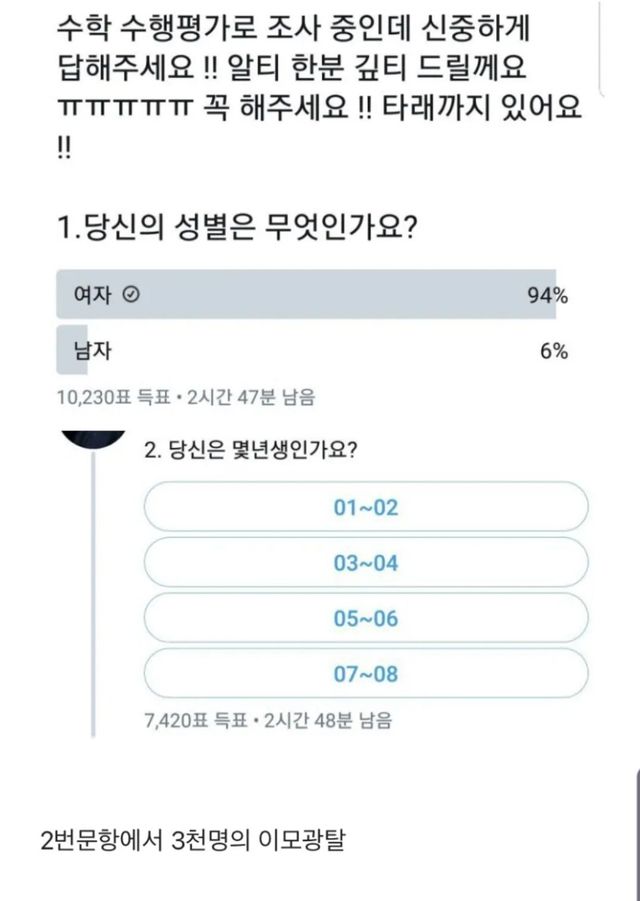The width and height of the screenshot is (640, 901).
Task: Click question 1 당신의 성별은 무엇인가요
Action: point(237,230)
